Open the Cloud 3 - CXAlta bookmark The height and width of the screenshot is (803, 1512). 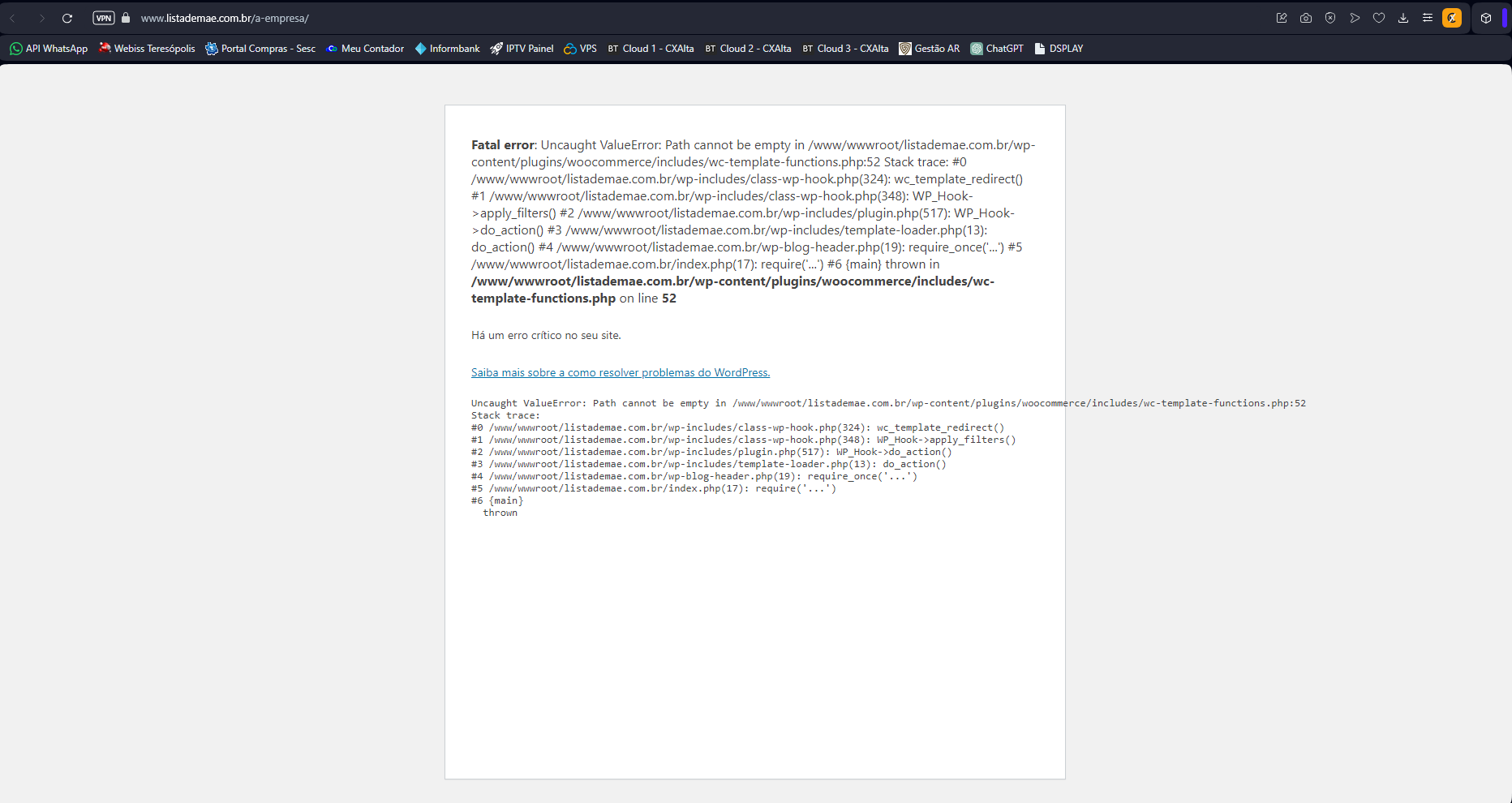(x=845, y=49)
